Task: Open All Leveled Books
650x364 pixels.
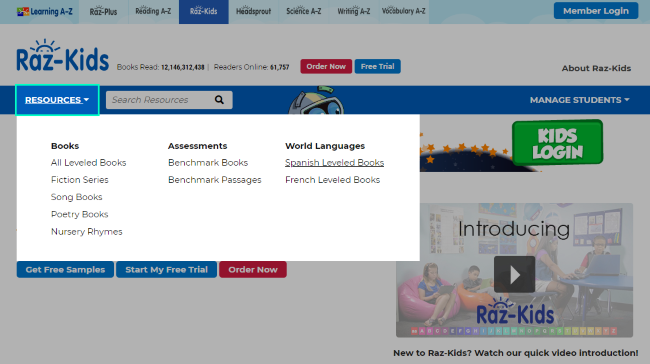Action: click(x=88, y=163)
